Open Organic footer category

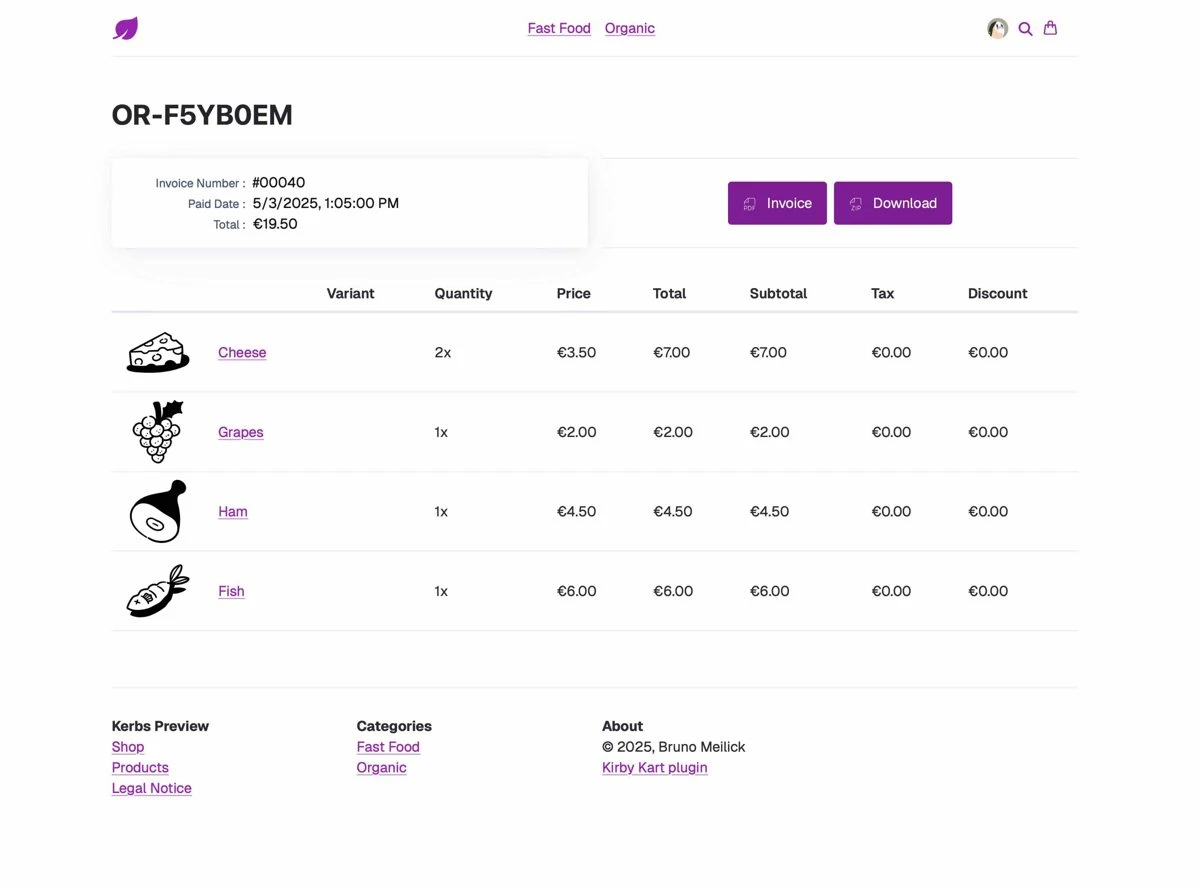(382, 768)
